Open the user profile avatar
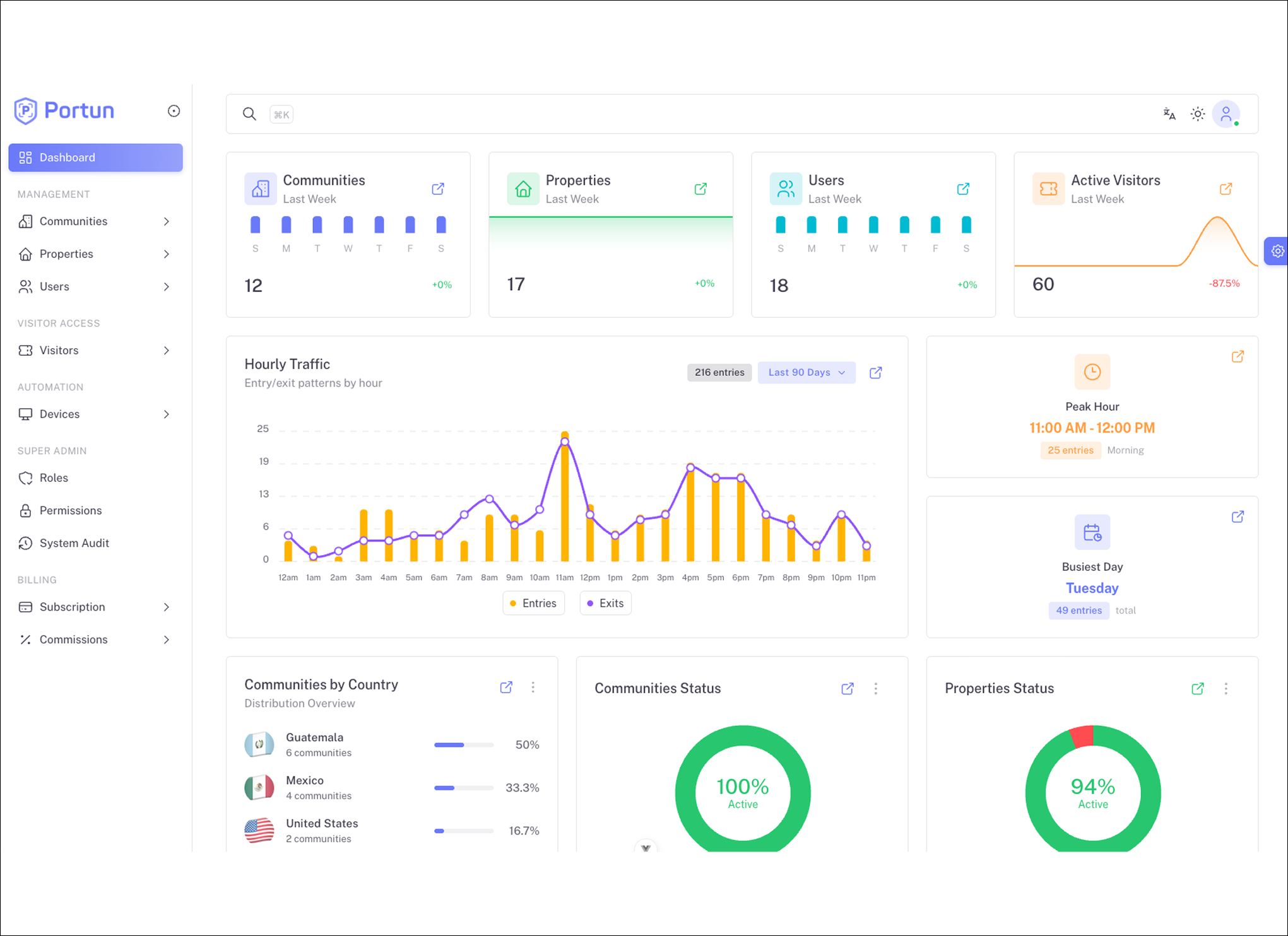1288x936 pixels. 1226,114
